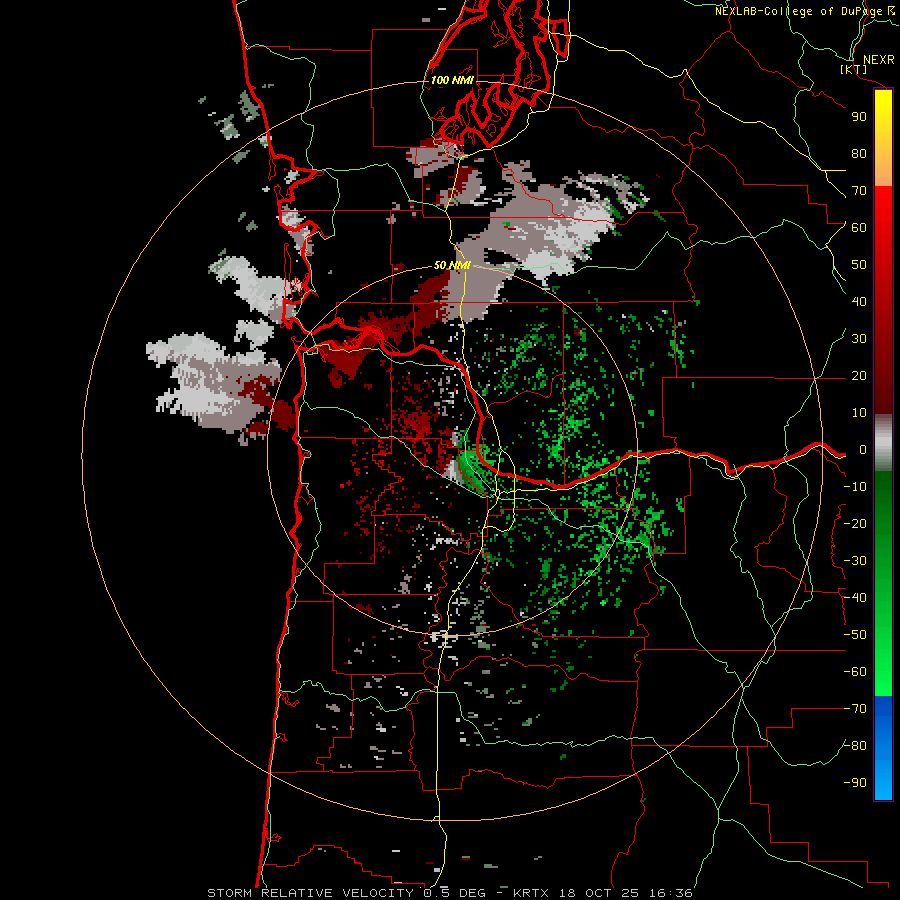The image size is (900, 900).
Task: Click the 60 value on the velocity scale
Action: (x=859, y=228)
